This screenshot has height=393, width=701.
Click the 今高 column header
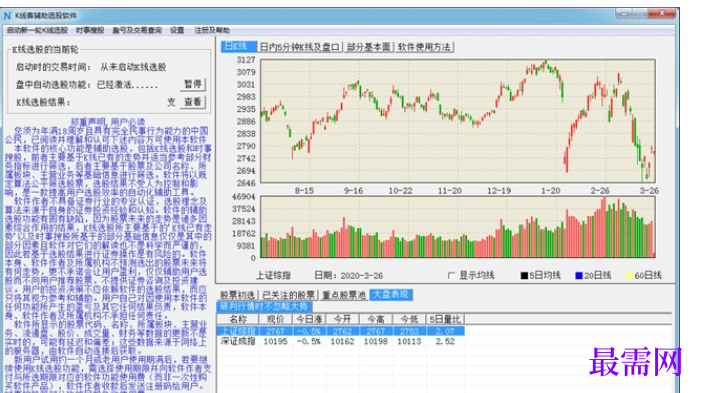tap(376, 319)
